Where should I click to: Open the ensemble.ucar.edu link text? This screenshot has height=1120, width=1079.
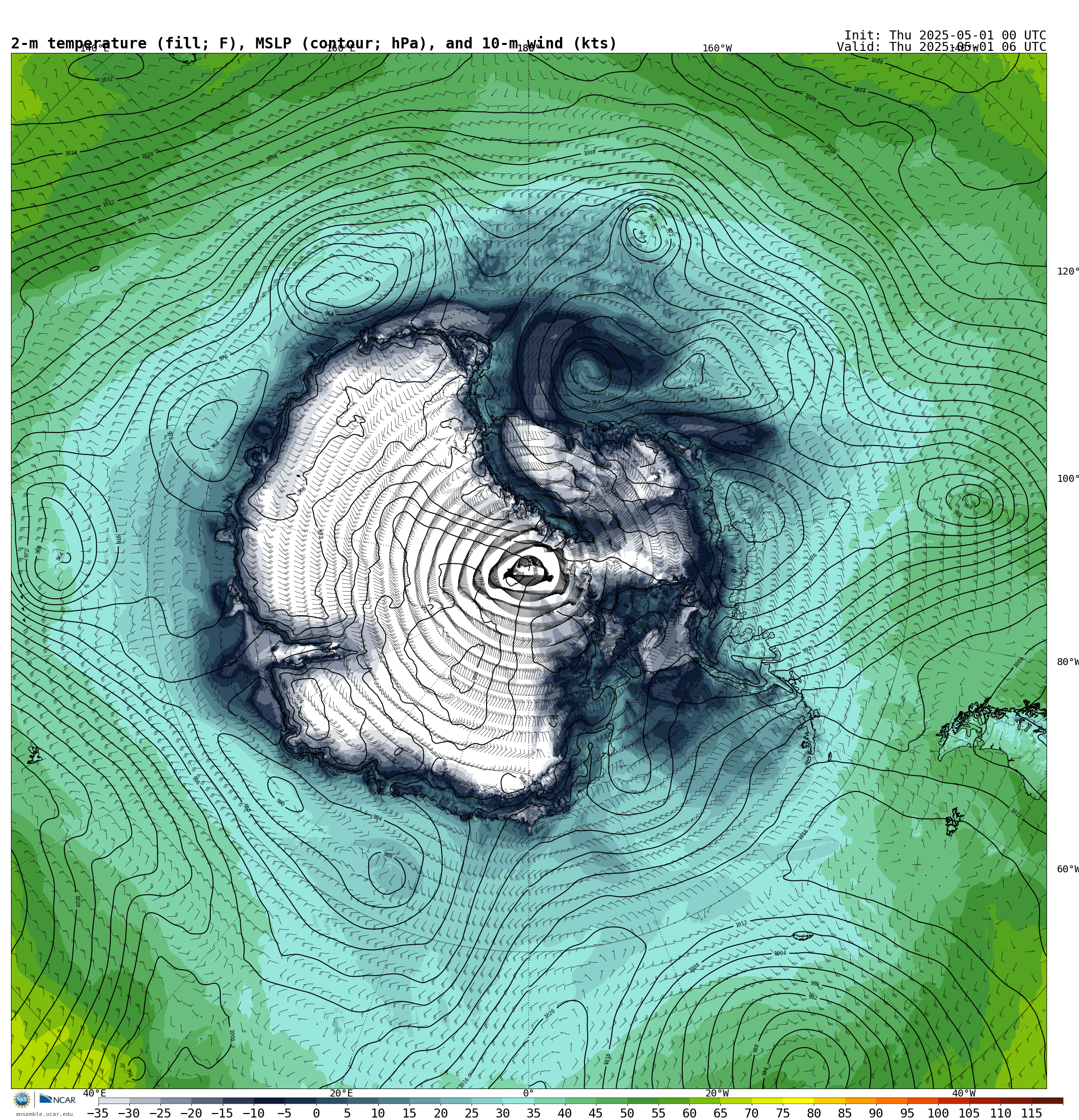(x=44, y=1115)
